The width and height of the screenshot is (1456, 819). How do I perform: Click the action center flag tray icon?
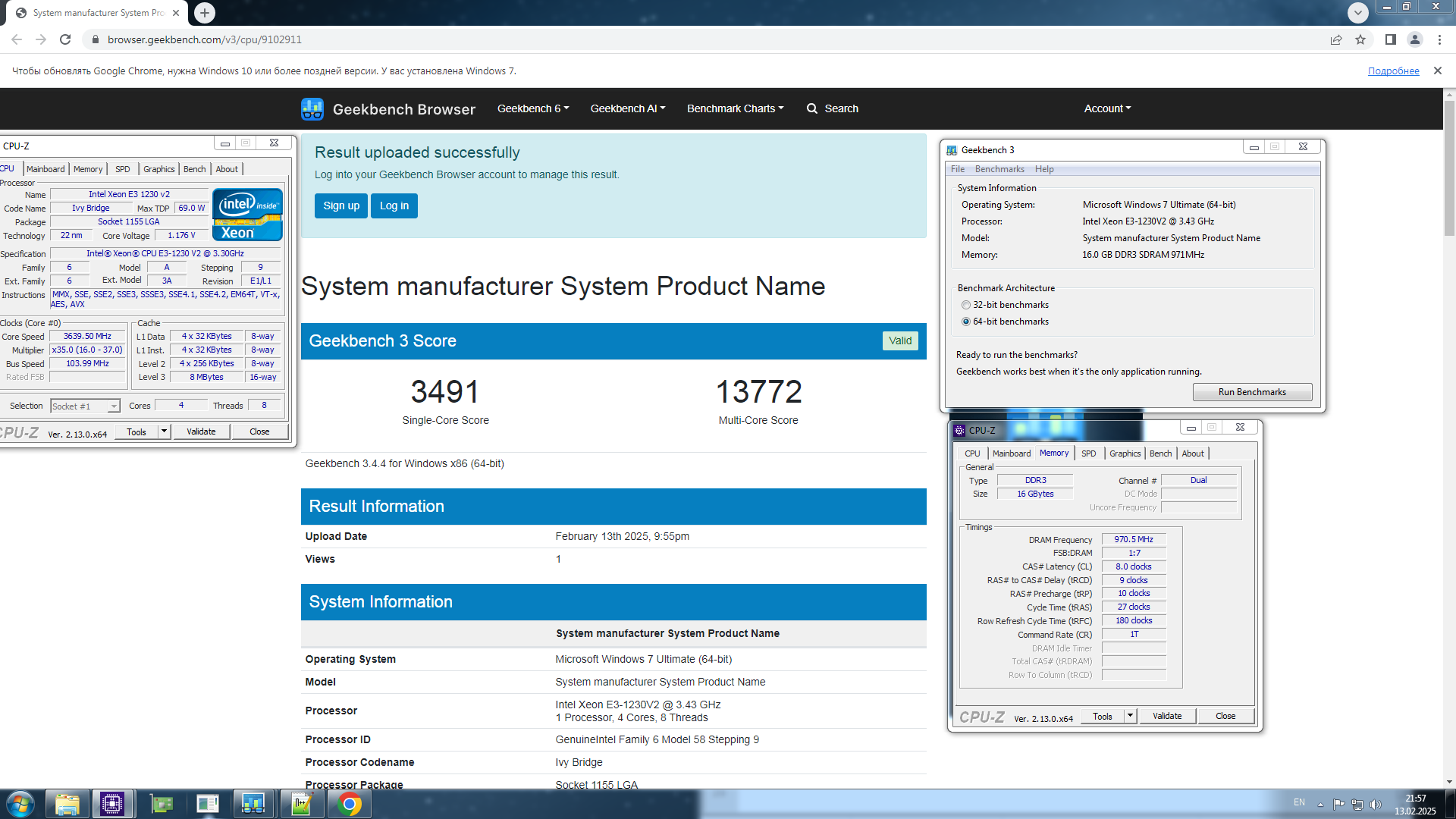[1338, 805]
